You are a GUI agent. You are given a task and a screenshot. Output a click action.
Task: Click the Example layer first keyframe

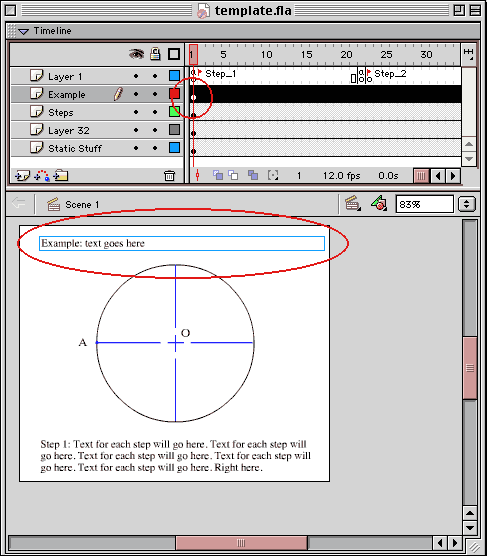pyautogui.click(x=193, y=97)
